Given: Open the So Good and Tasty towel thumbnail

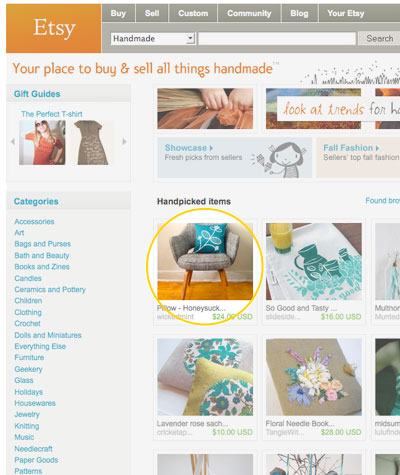Looking at the screenshot, I should point(314,261).
